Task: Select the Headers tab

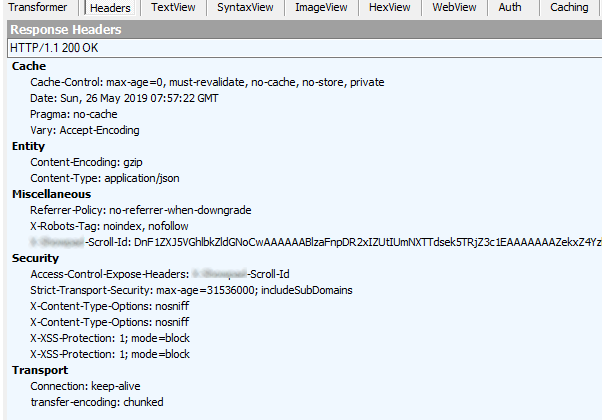Action: click(x=110, y=8)
